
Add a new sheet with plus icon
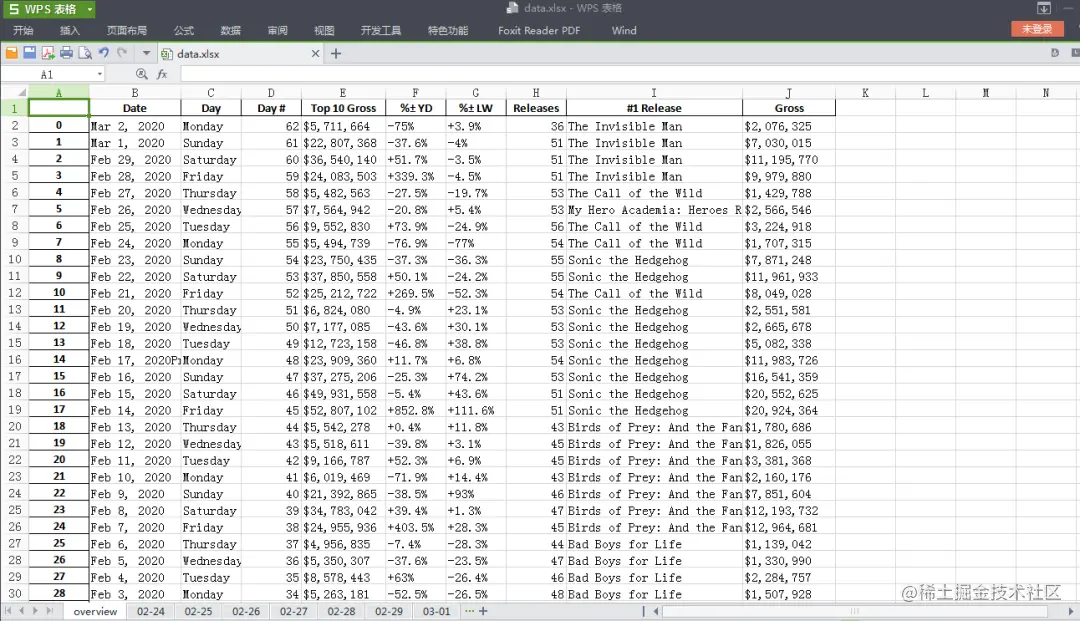click(484, 611)
